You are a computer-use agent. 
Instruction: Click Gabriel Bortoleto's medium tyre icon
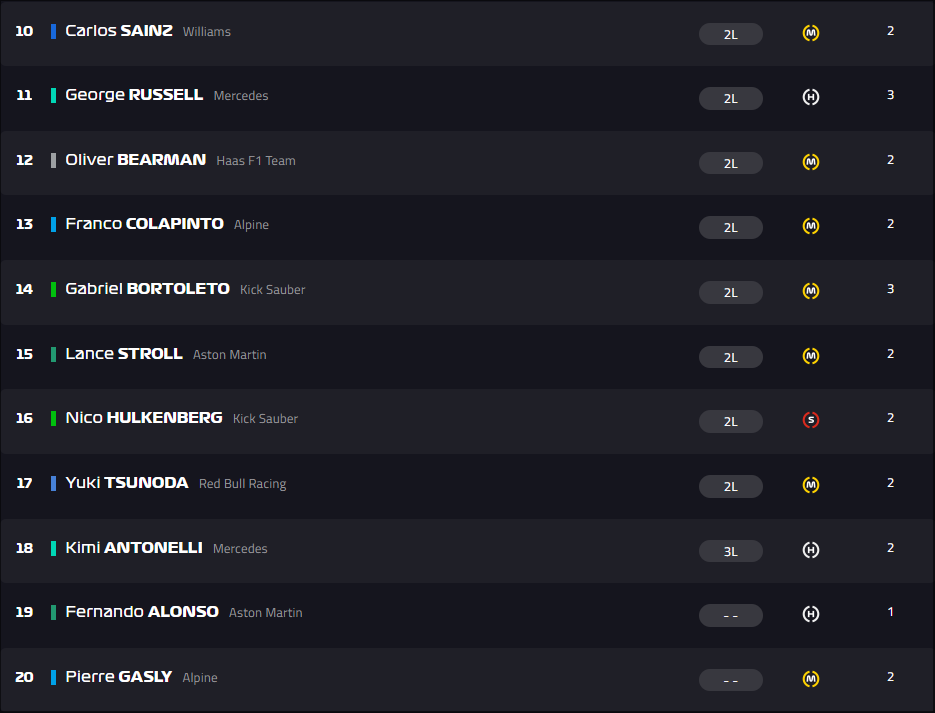pyautogui.click(x=811, y=291)
